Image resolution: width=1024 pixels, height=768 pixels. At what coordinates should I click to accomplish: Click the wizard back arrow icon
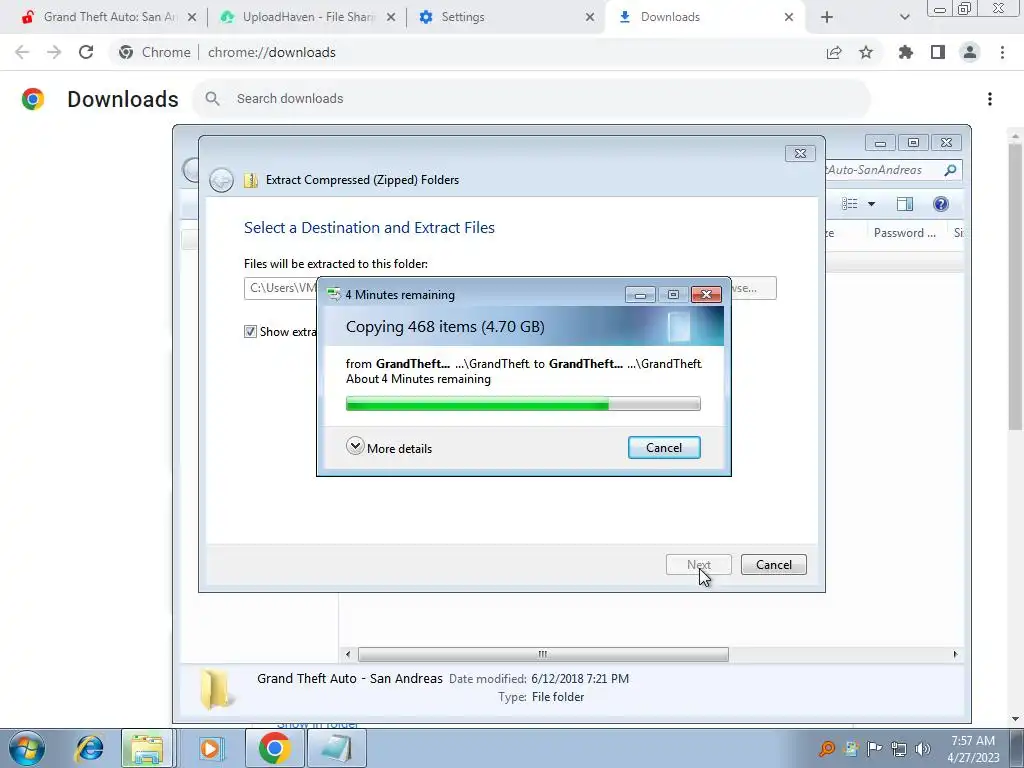(x=221, y=180)
